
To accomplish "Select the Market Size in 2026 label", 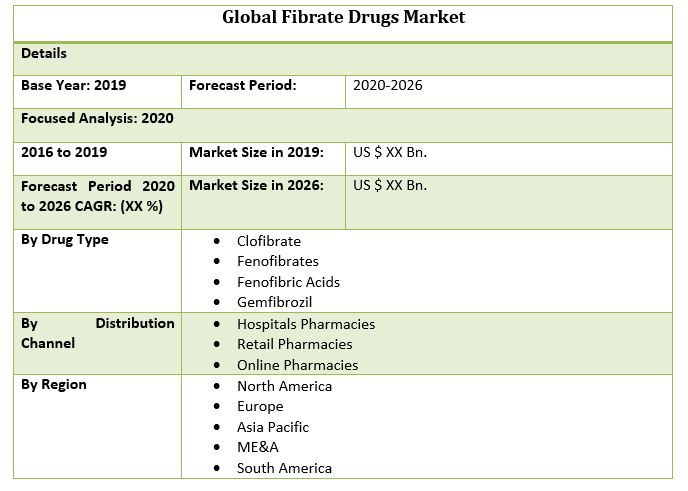I will pos(256,185).
